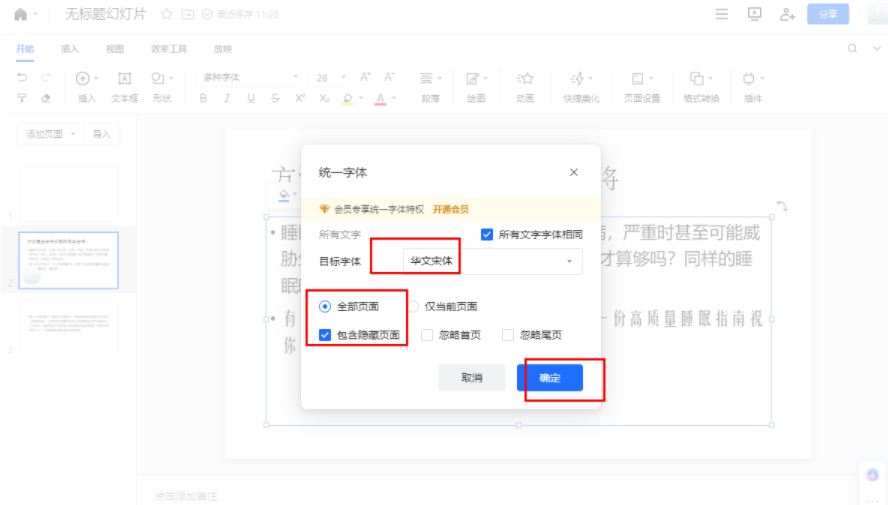Start the slideshow presentation icon

click(754, 14)
